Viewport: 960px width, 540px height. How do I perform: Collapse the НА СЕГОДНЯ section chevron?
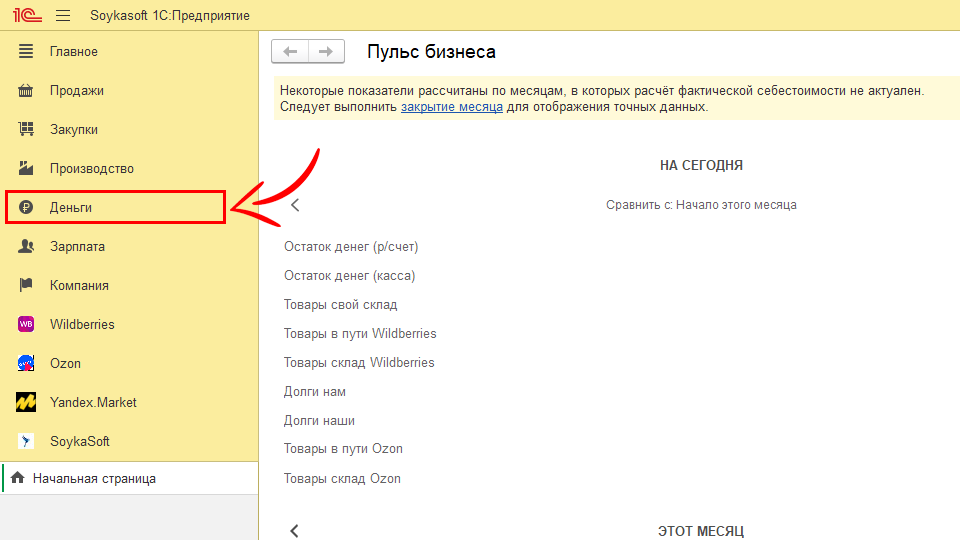295,205
